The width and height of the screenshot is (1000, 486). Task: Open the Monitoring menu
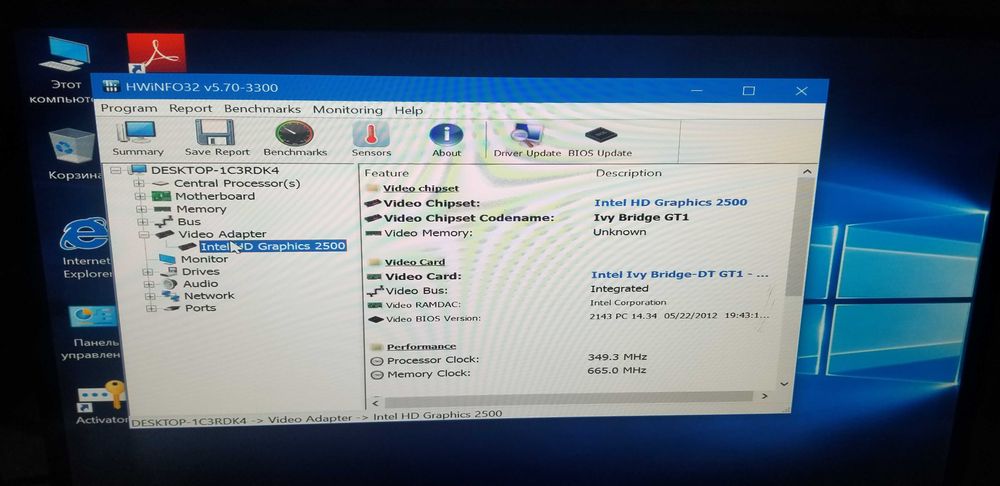point(348,110)
